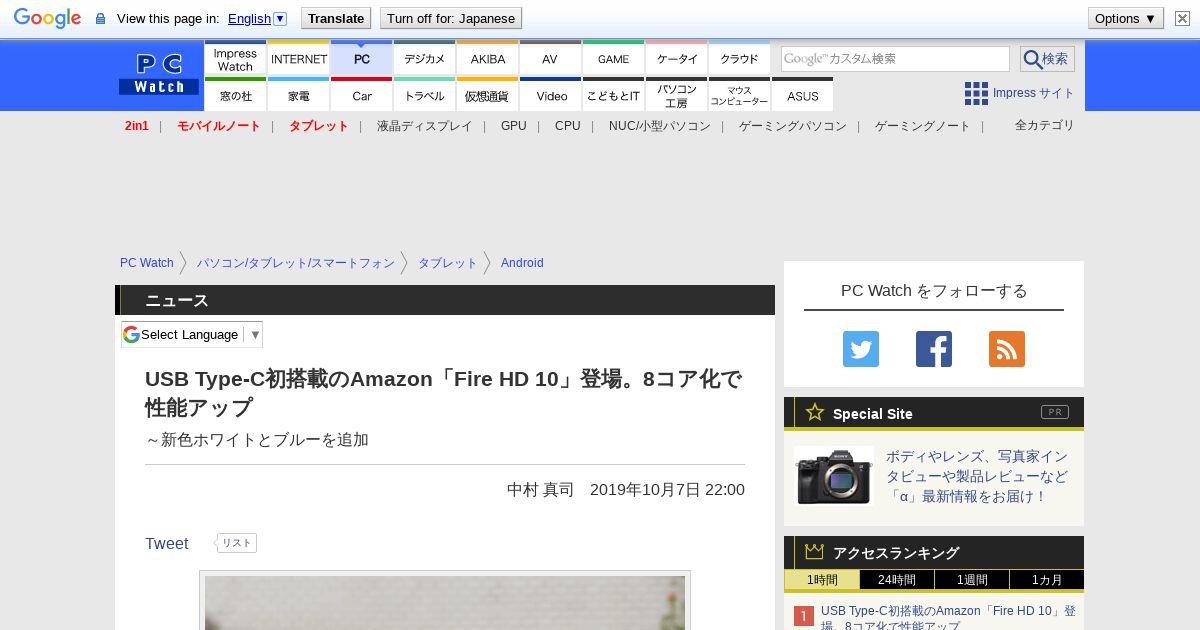Click the CPU category link
Image resolution: width=1200 pixels, height=630 pixels.
click(x=568, y=126)
